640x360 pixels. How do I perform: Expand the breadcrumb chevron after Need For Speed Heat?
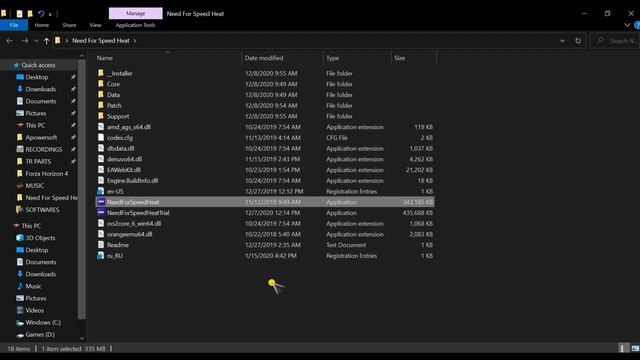tap(135, 40)
